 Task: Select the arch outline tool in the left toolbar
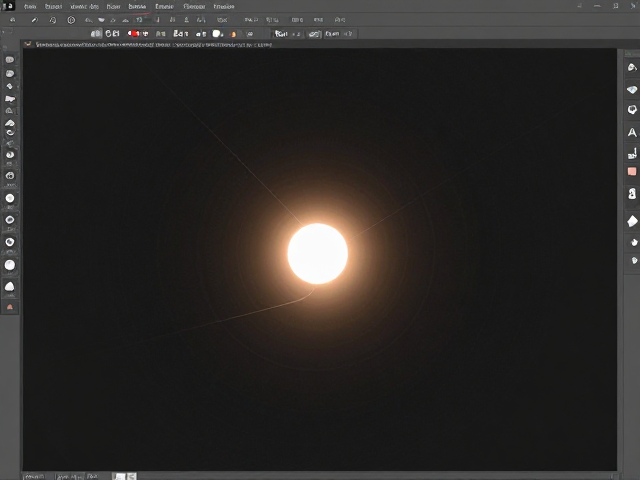pos(9,111)
